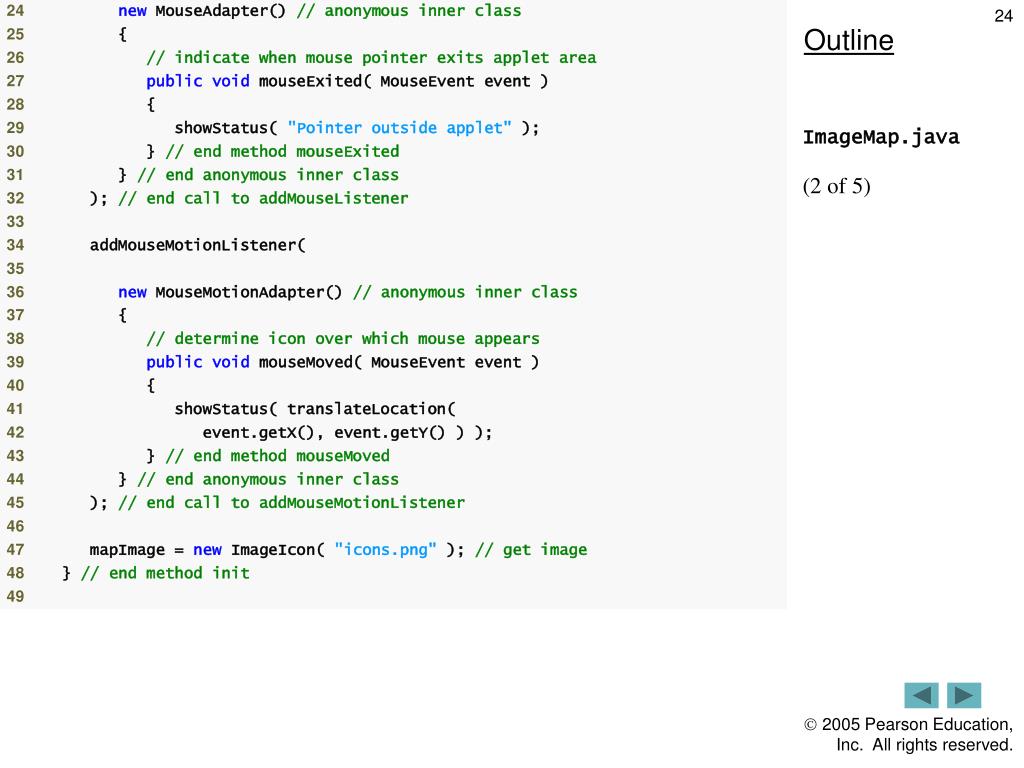Select the "icons.png" string literal
Screen dimensions: 1024x768
click(x=385, y=550)
